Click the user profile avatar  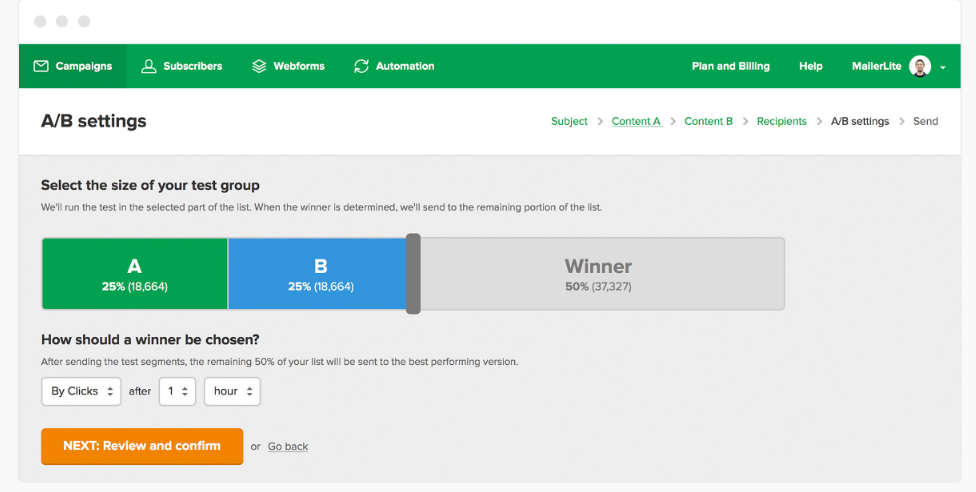point(920,66)
